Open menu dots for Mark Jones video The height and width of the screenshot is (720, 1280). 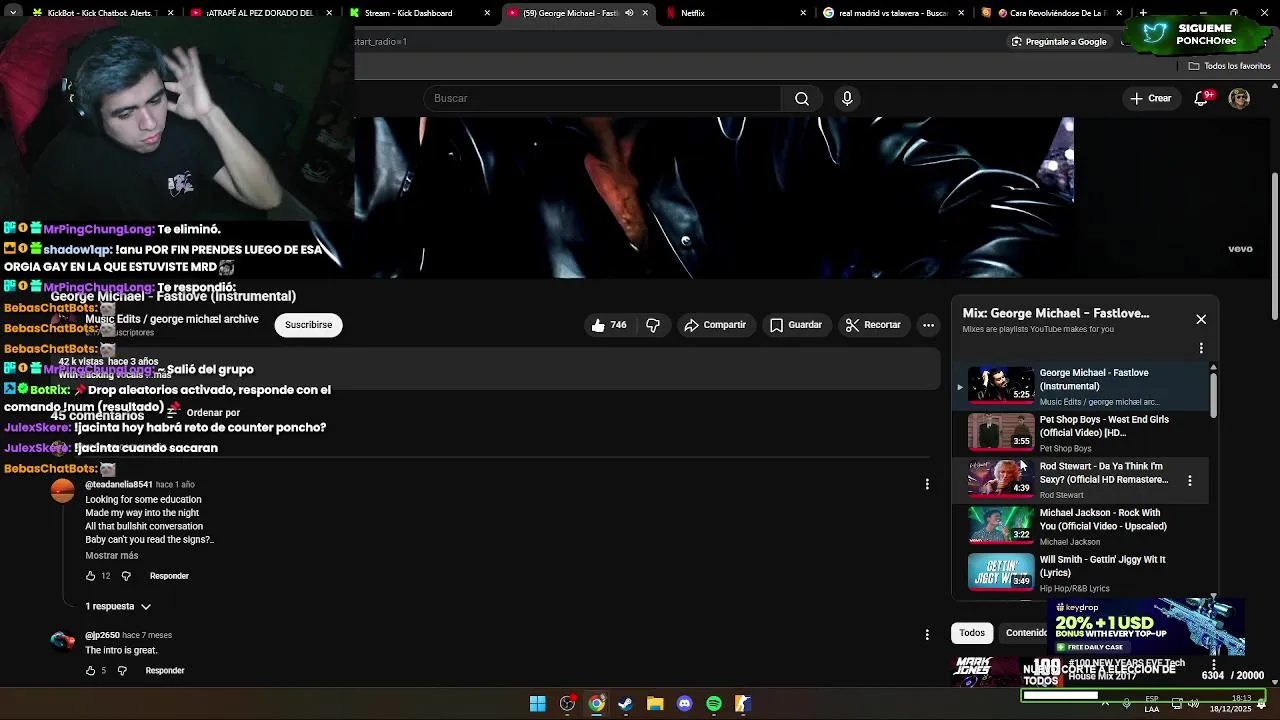click(x=1213, y=664)
